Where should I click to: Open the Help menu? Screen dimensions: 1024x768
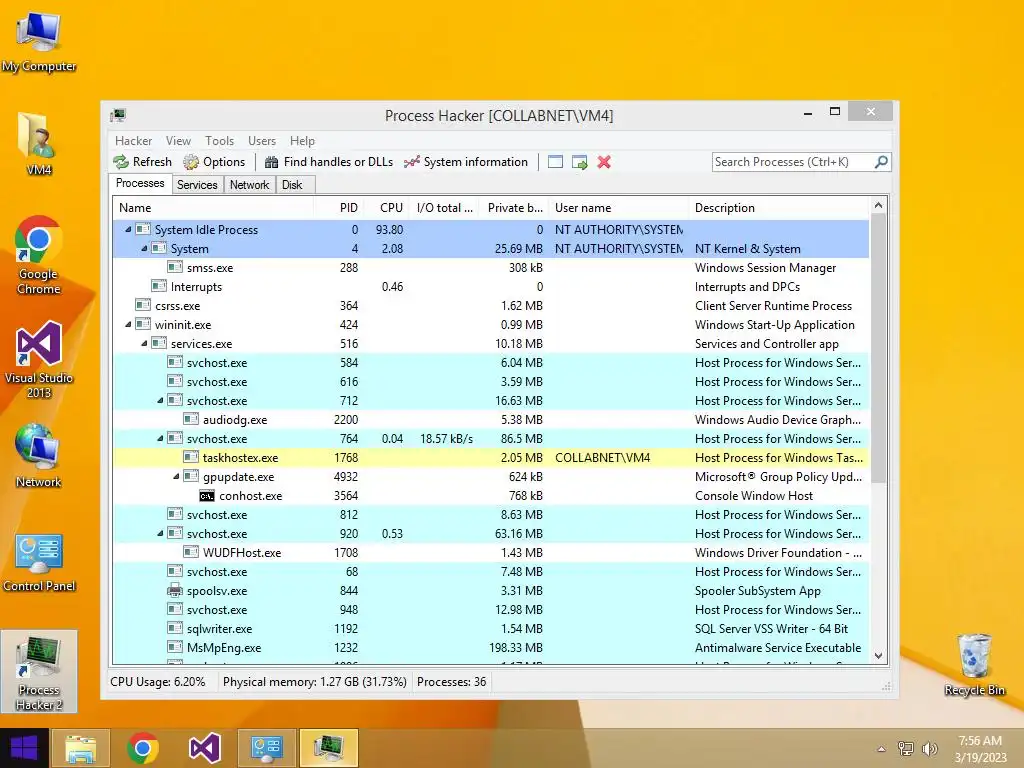pos(302,141)
